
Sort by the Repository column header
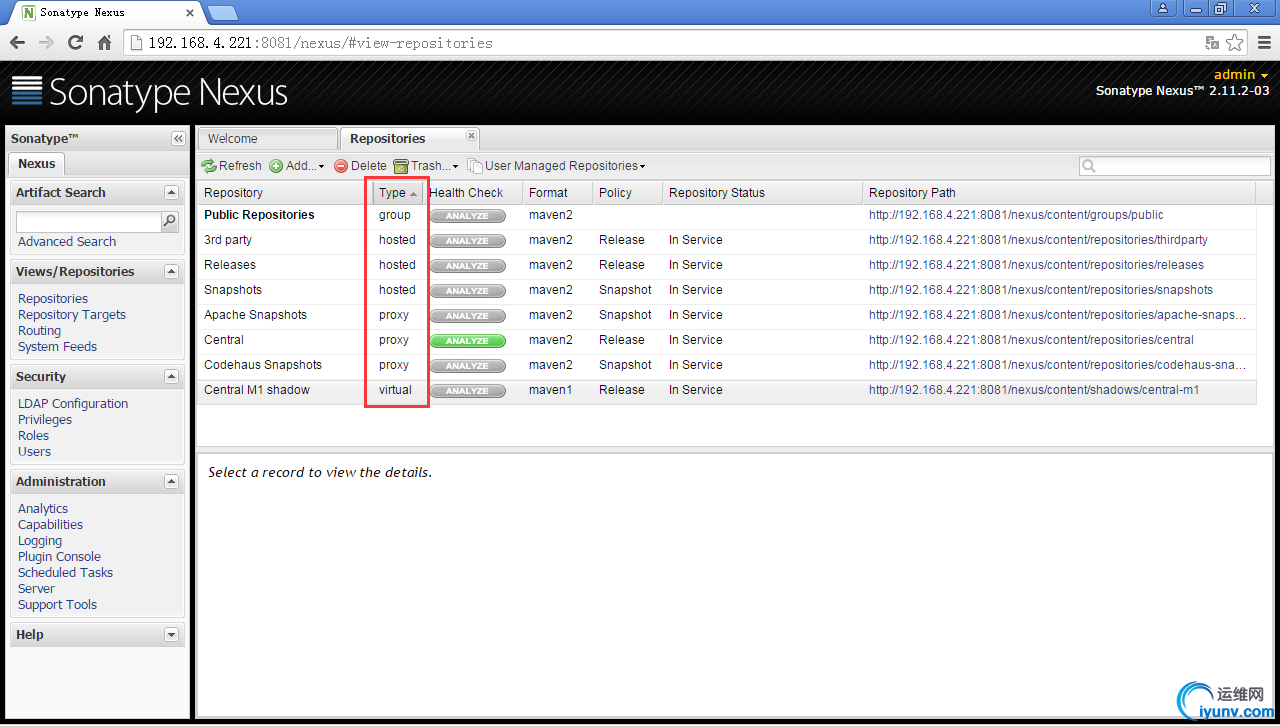pos(285,193)
